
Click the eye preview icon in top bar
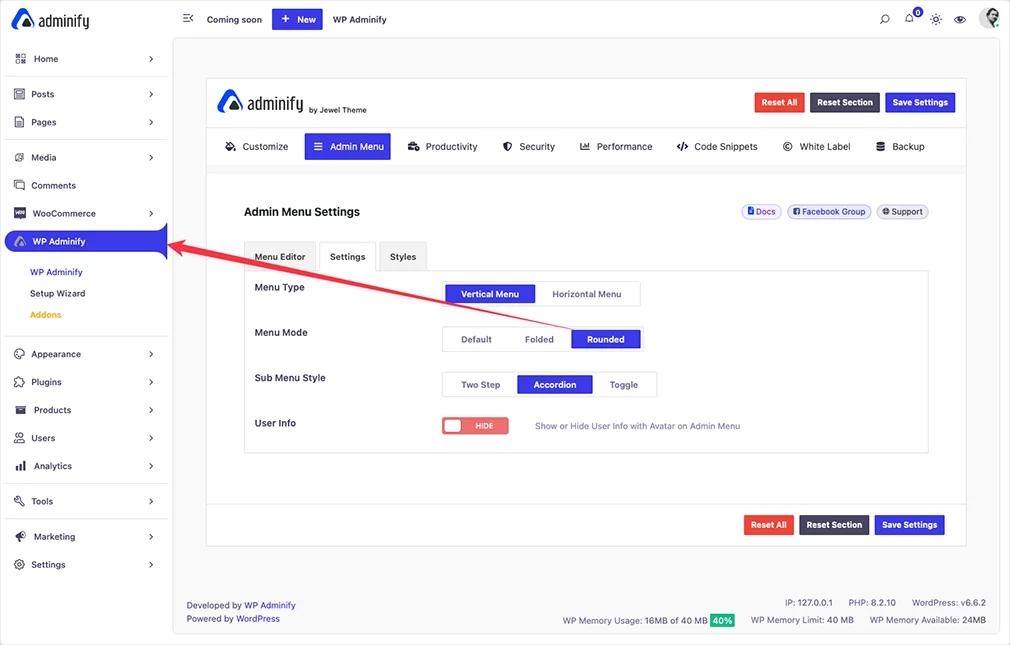[960, 19]
